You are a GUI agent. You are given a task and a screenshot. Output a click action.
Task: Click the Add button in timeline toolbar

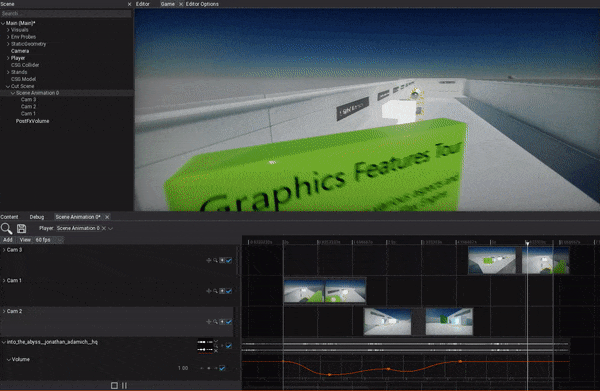[8, 240]
